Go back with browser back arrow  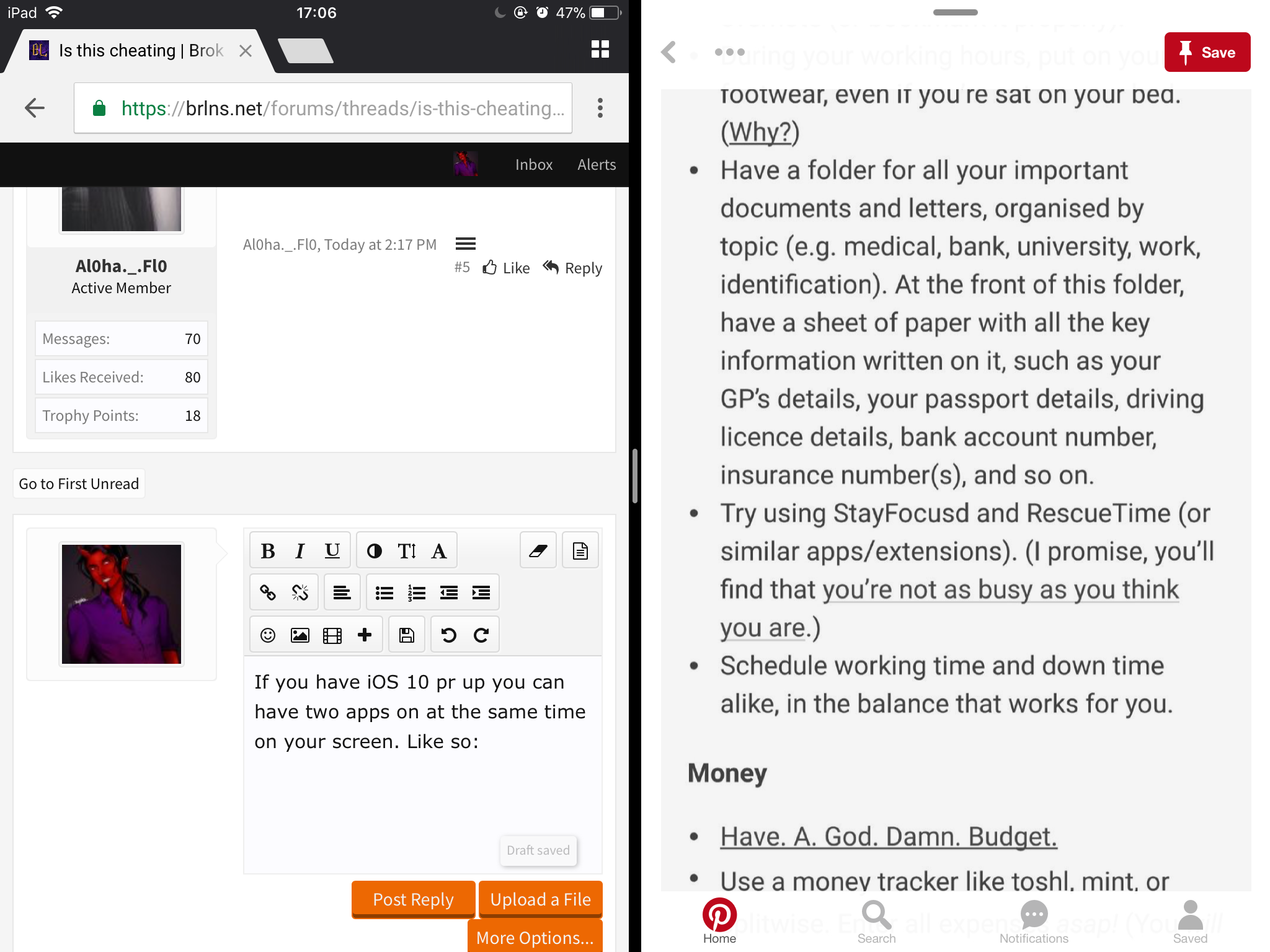tap(35, 108)
